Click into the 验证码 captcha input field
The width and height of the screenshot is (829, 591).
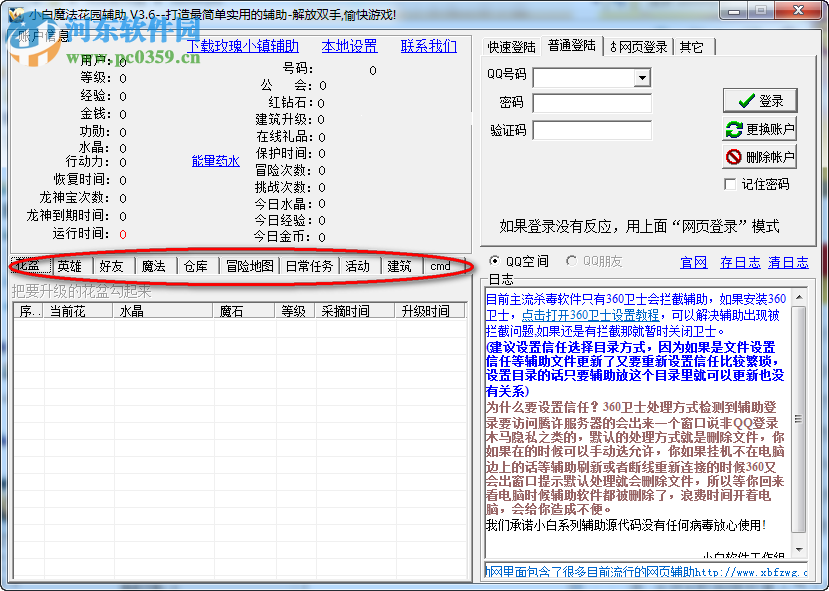592,130
